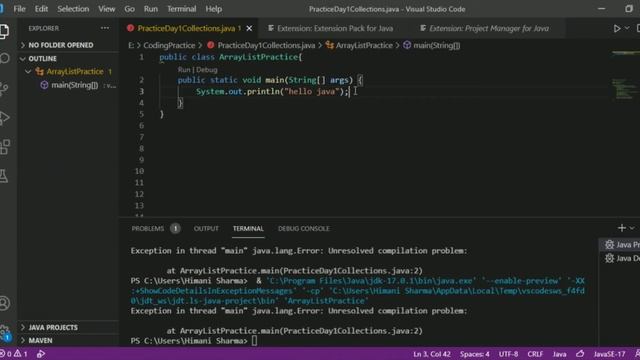Open the Run menu
The image size is (640, 360).
click(x=151, y=9)
